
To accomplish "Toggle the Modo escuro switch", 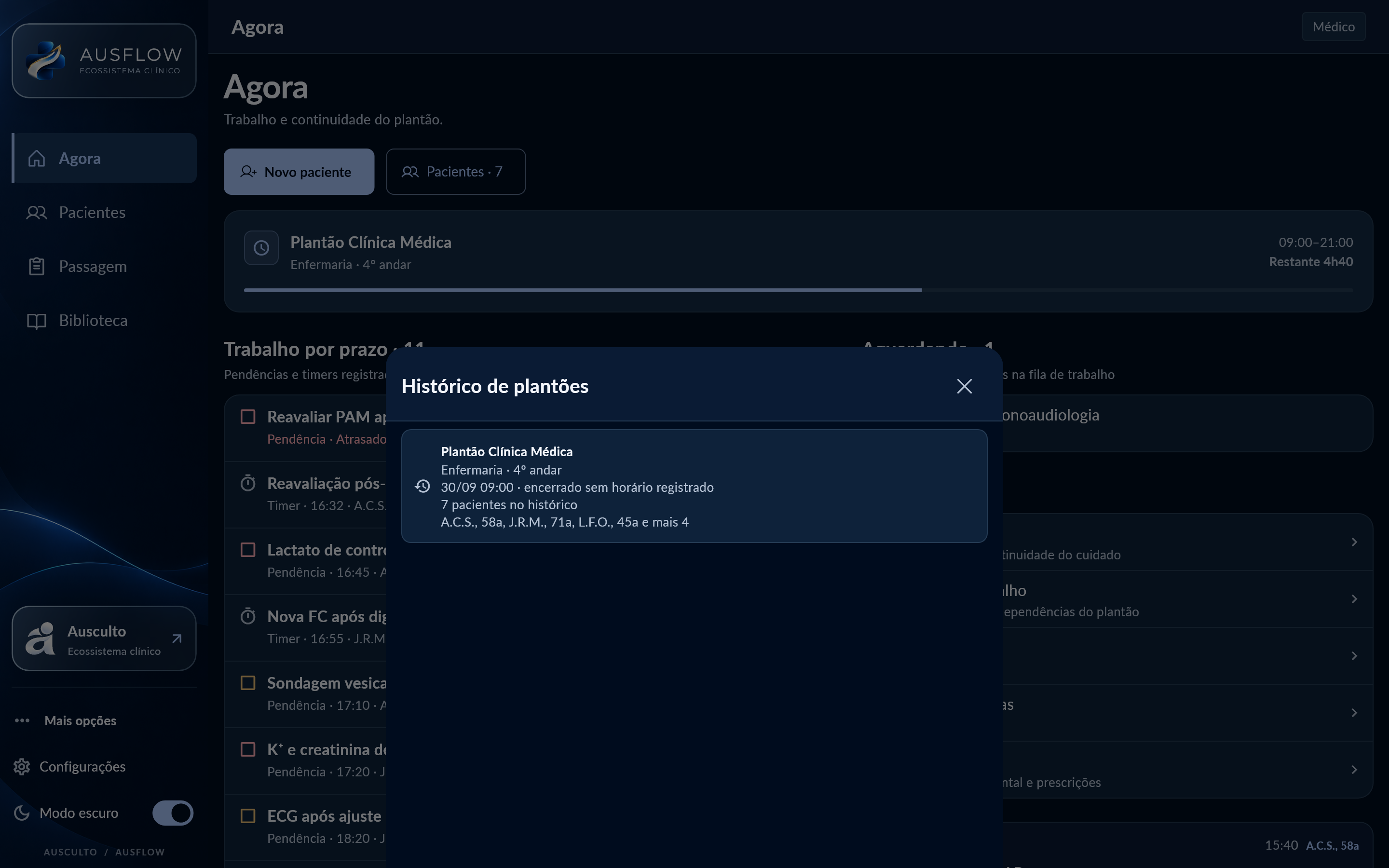I will click(x=173, y=813).
